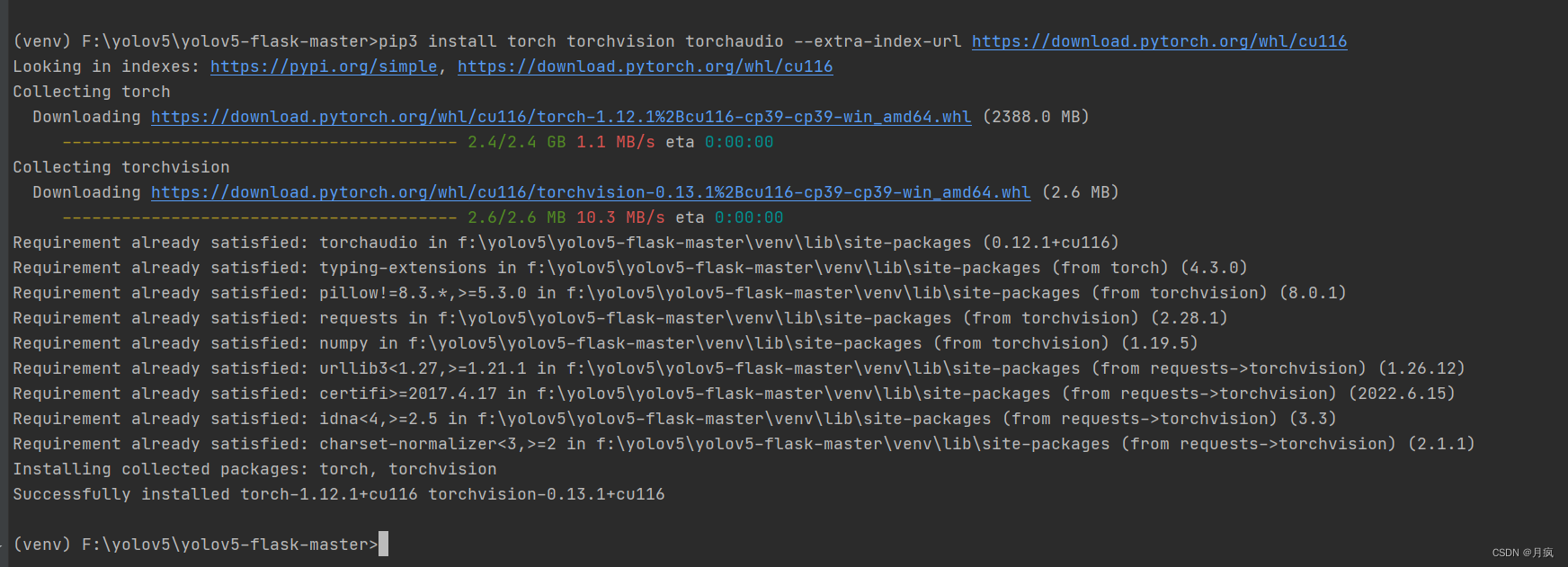Click the CSDN watermark in the corner
Image resolution: width=1568 pixels, height=567 pixels.
coord(1522,553)
